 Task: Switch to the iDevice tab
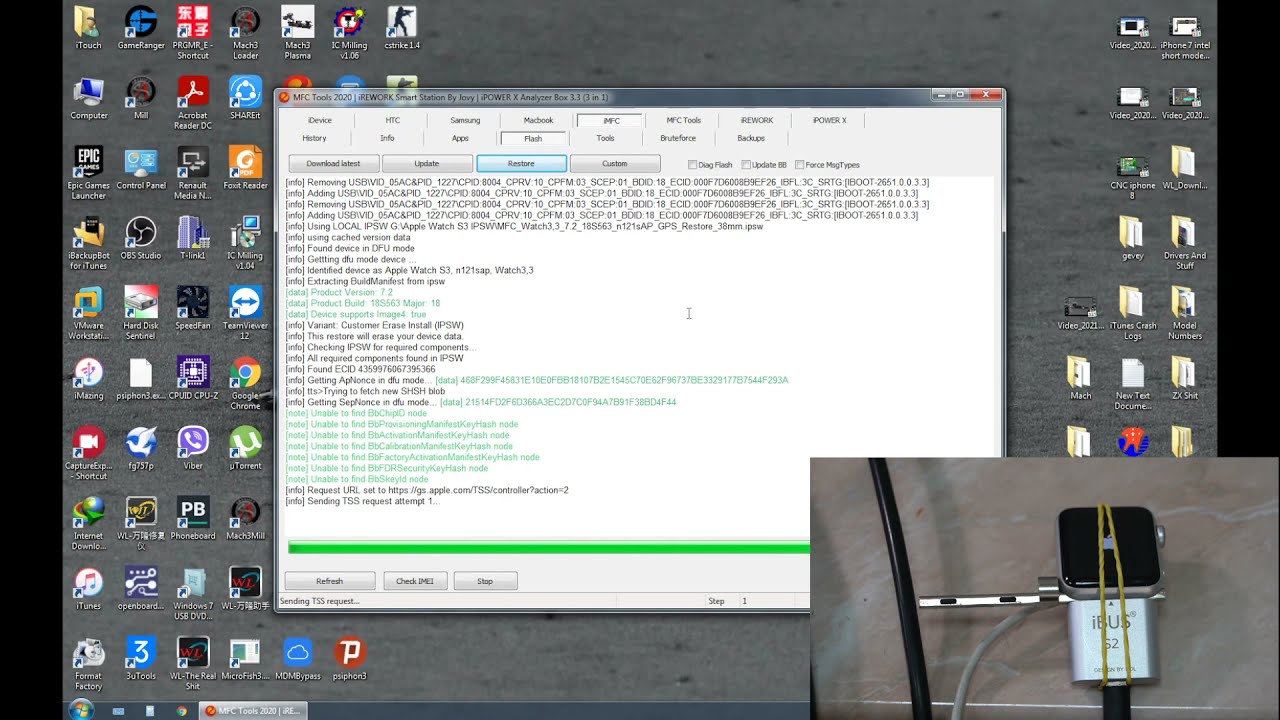click(x=320, y=120)
